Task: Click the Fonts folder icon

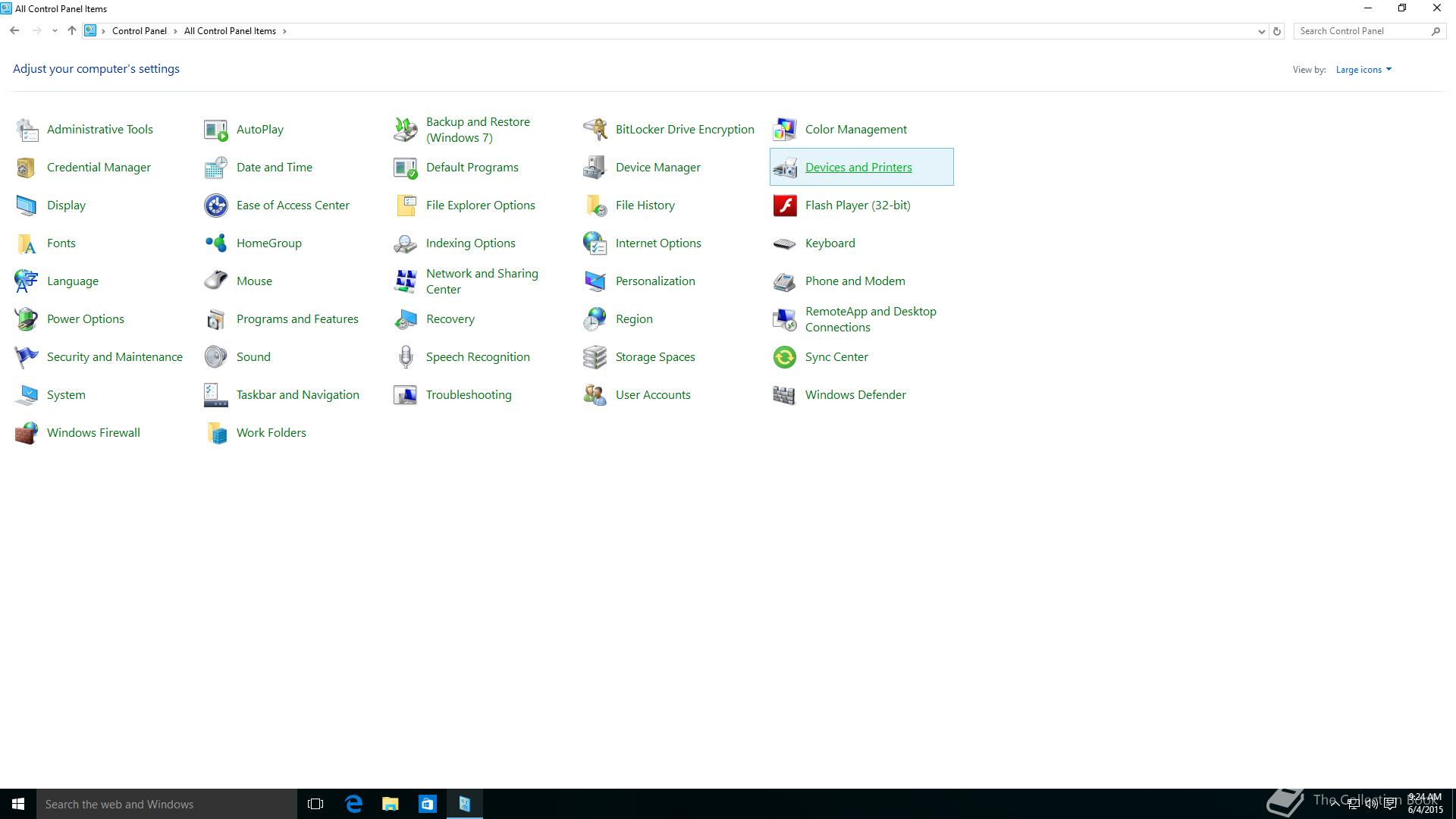Action: click(27, 243)
